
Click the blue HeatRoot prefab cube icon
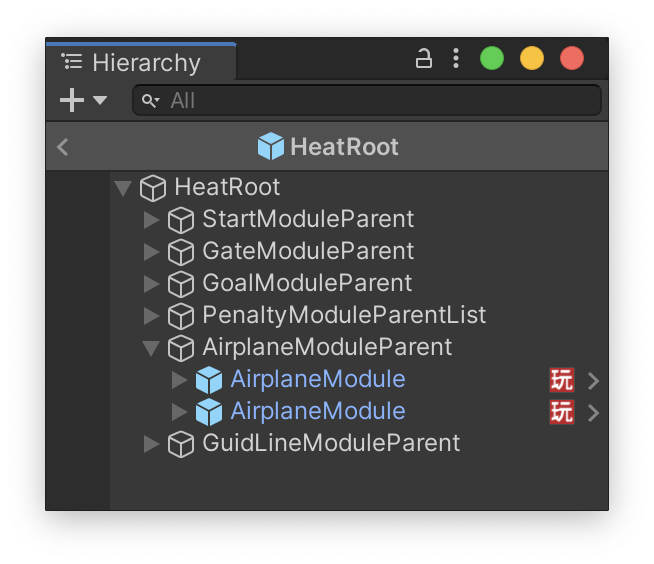pyautogui.click(x=270, y=147)
